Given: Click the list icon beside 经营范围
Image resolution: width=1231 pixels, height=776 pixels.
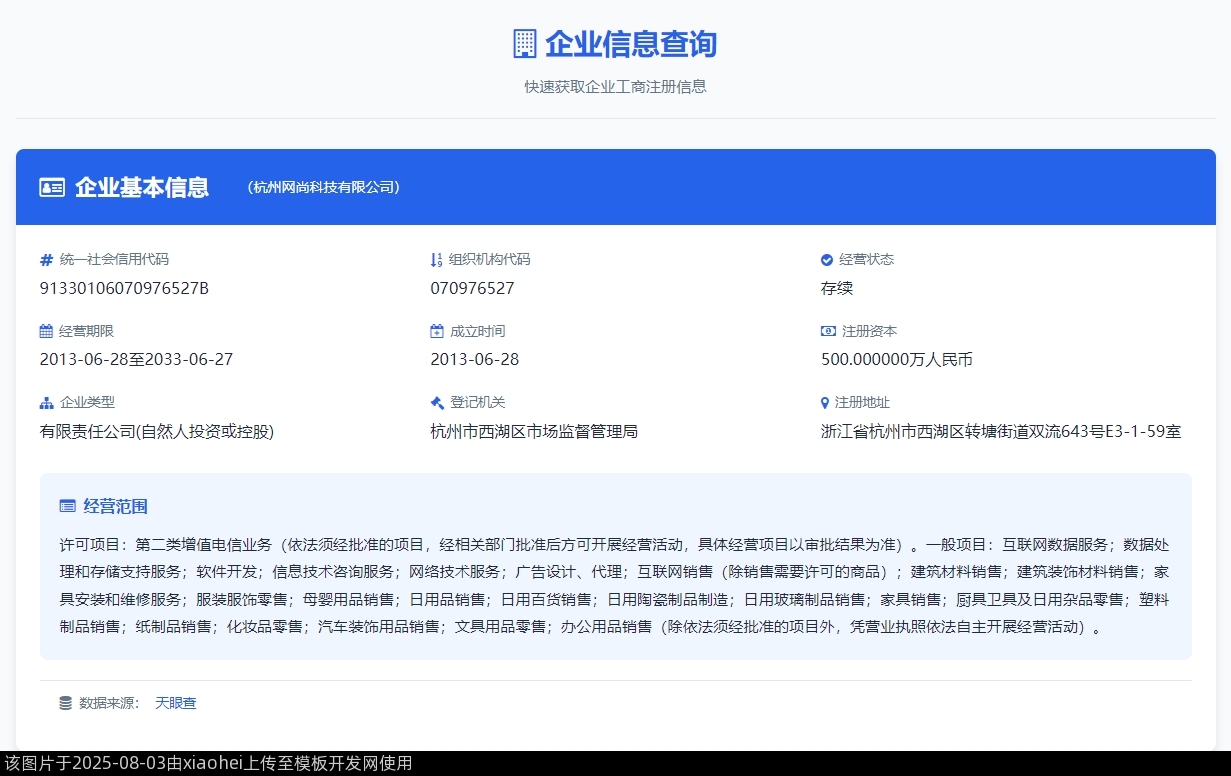Looking at the screenshot, I should [68, 506].
